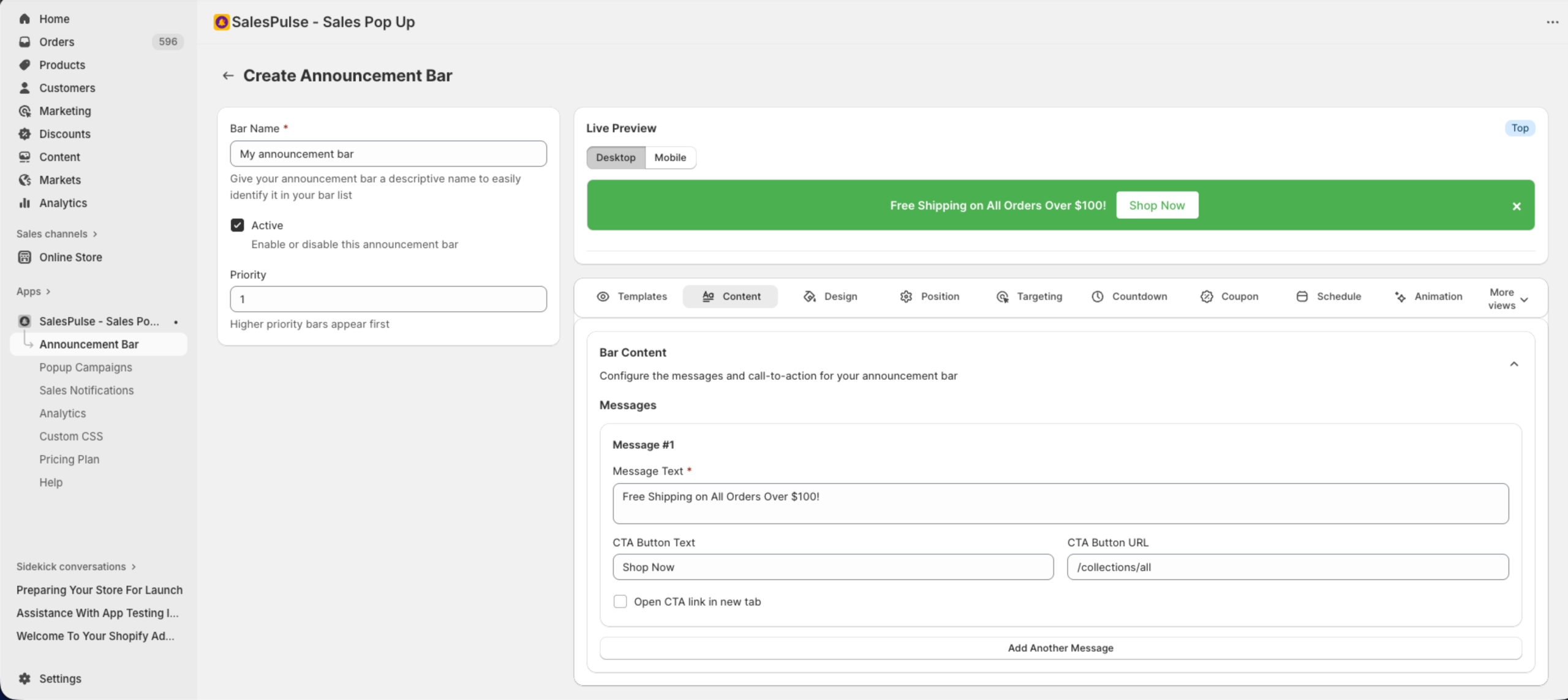Select the Templates tab icon
The height and width of the screenshot is (700, 1568).
[x=602, y=296]
